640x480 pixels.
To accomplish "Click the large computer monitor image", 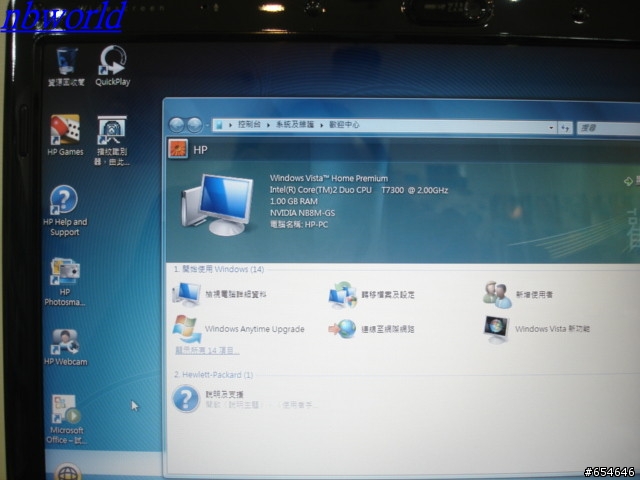I will tap(217, 204).
